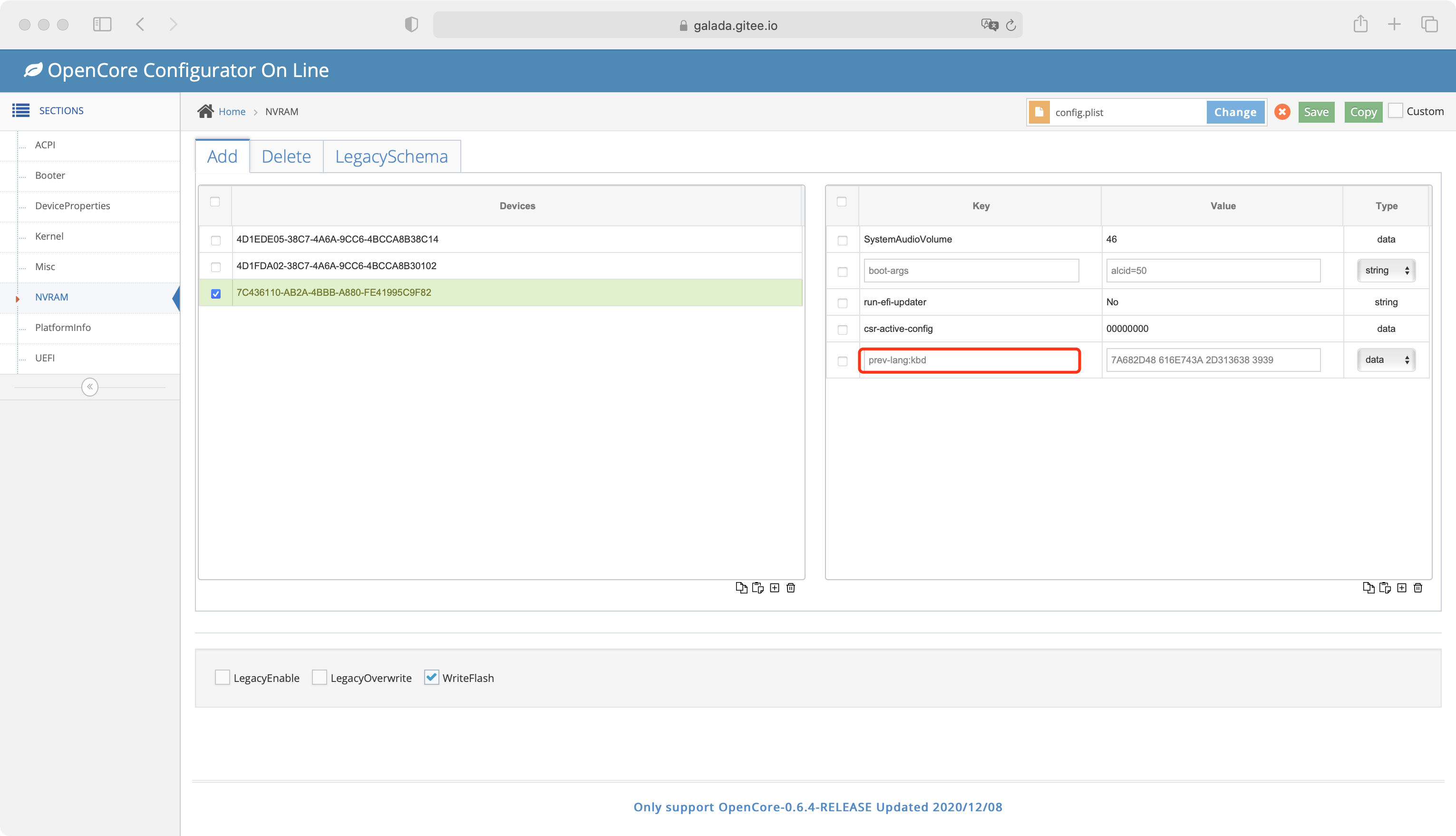
Task: Open the Safari share menu
Action: tap(1360, 24)
